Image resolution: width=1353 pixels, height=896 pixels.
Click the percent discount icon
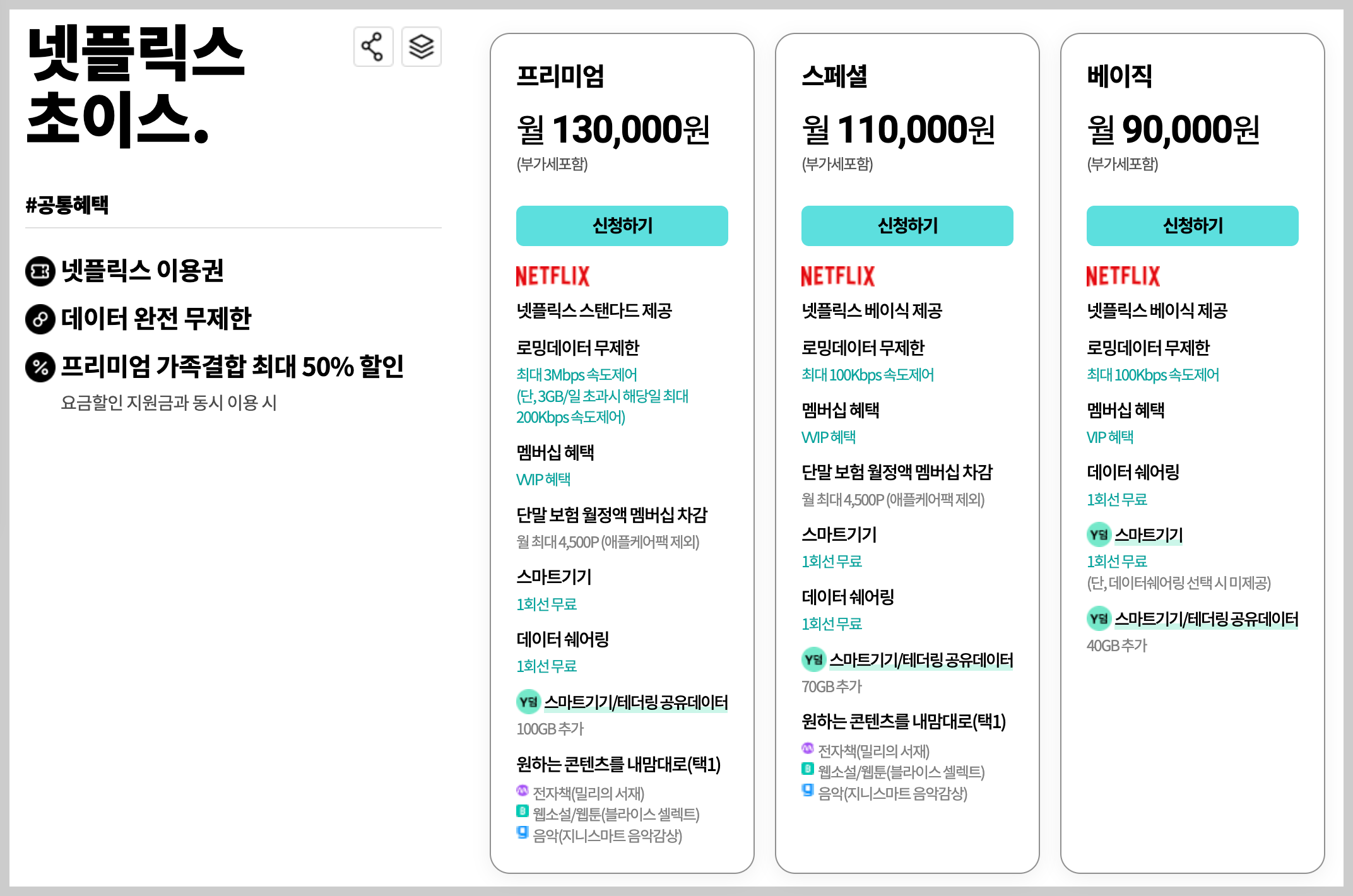40,367
